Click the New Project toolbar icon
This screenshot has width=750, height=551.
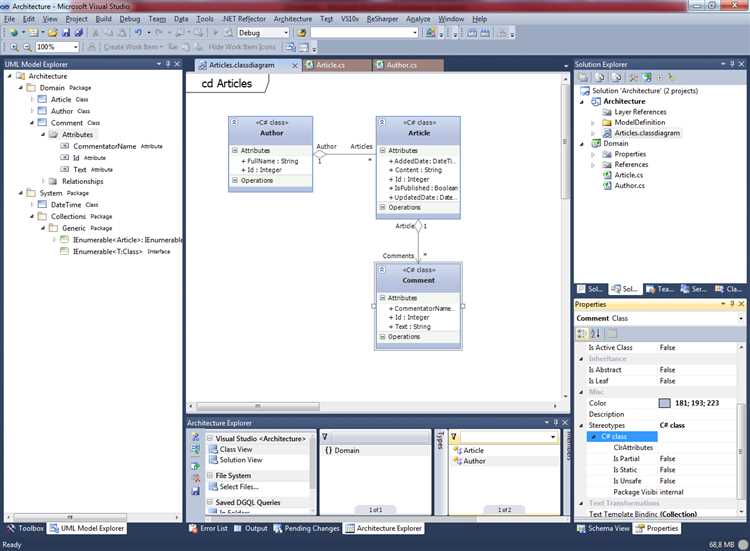[14, 33]
